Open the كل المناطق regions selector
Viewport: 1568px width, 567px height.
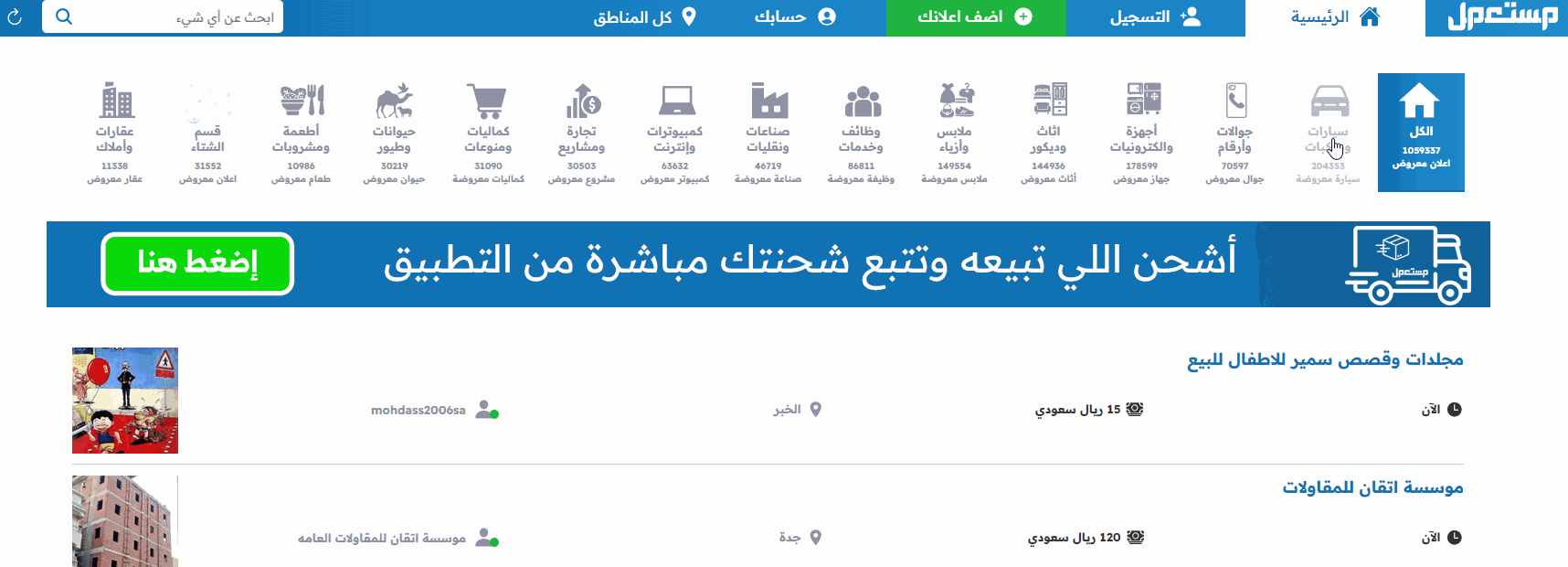click(x=644, y=17)
